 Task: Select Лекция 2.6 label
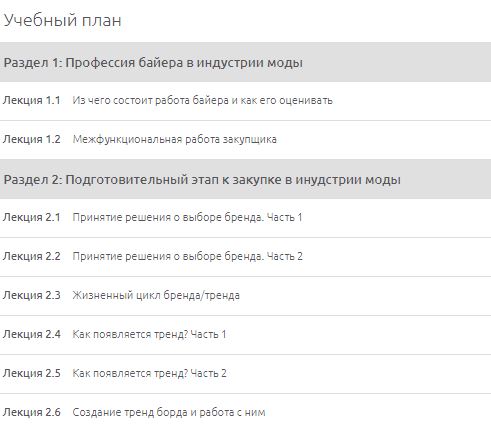(x=32, y=412)
